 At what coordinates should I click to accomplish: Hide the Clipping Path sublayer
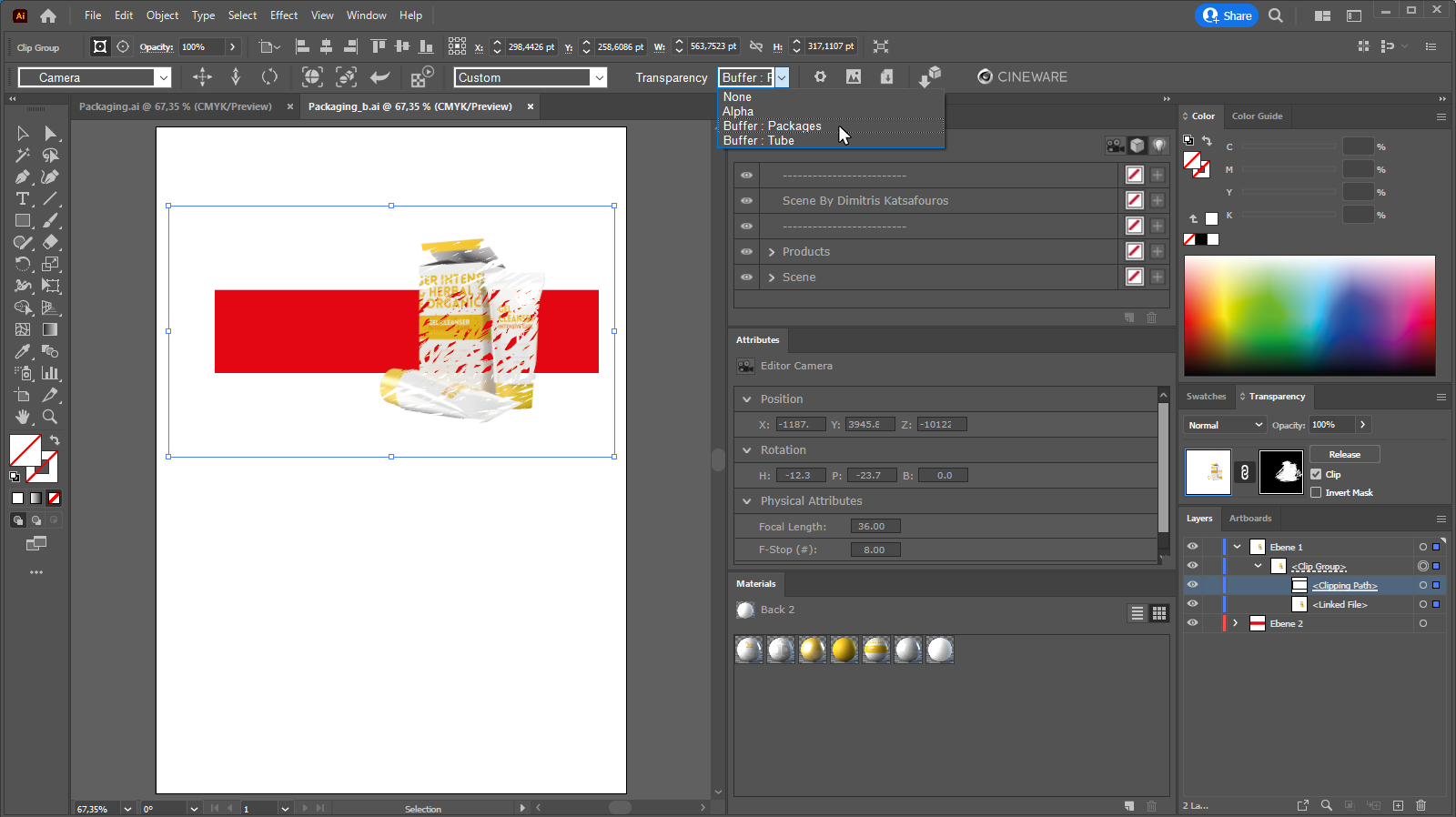[1192, 585]
